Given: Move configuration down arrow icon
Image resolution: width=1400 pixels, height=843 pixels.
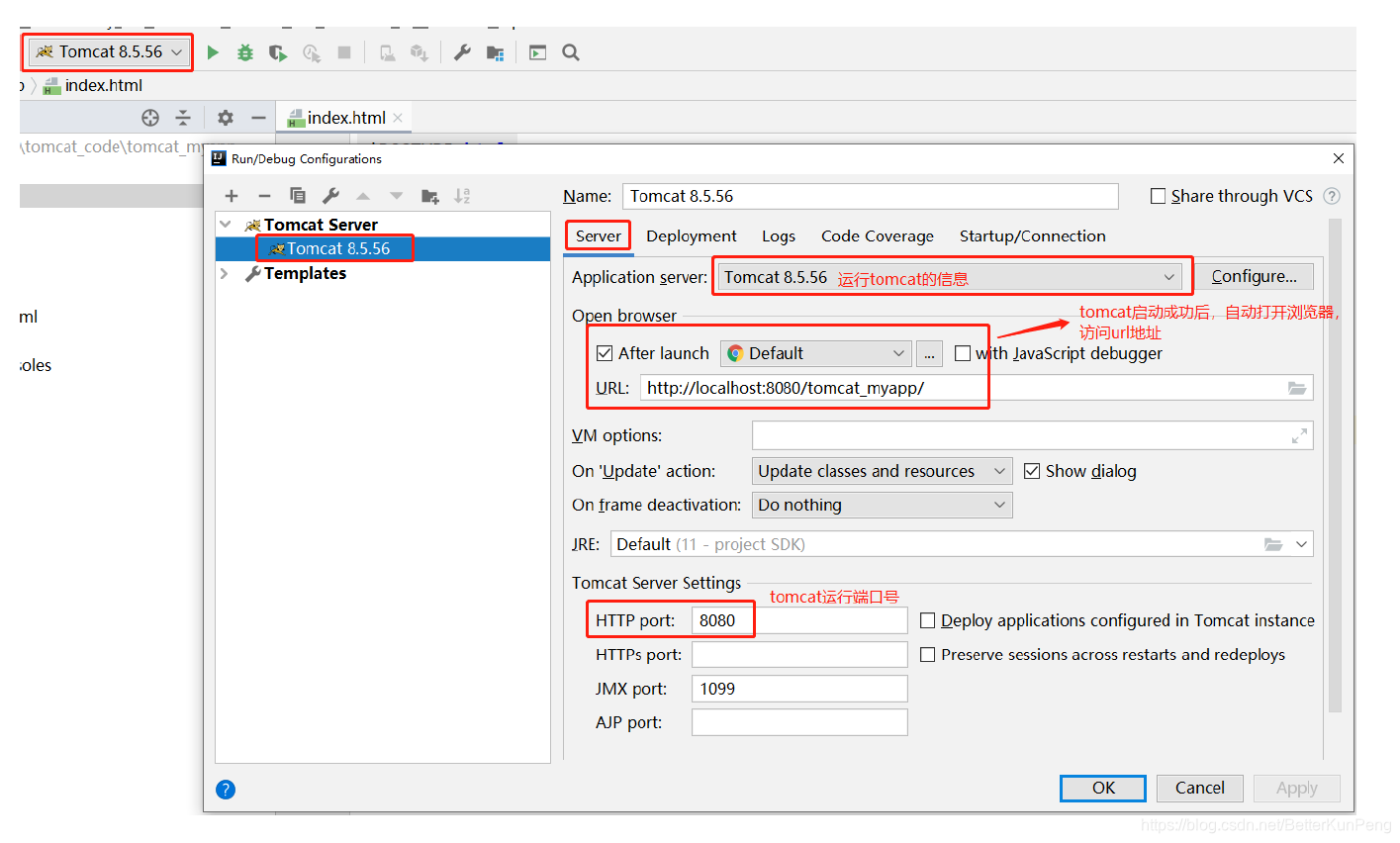Looking at the screenshot, I should [x=396, y=196].
